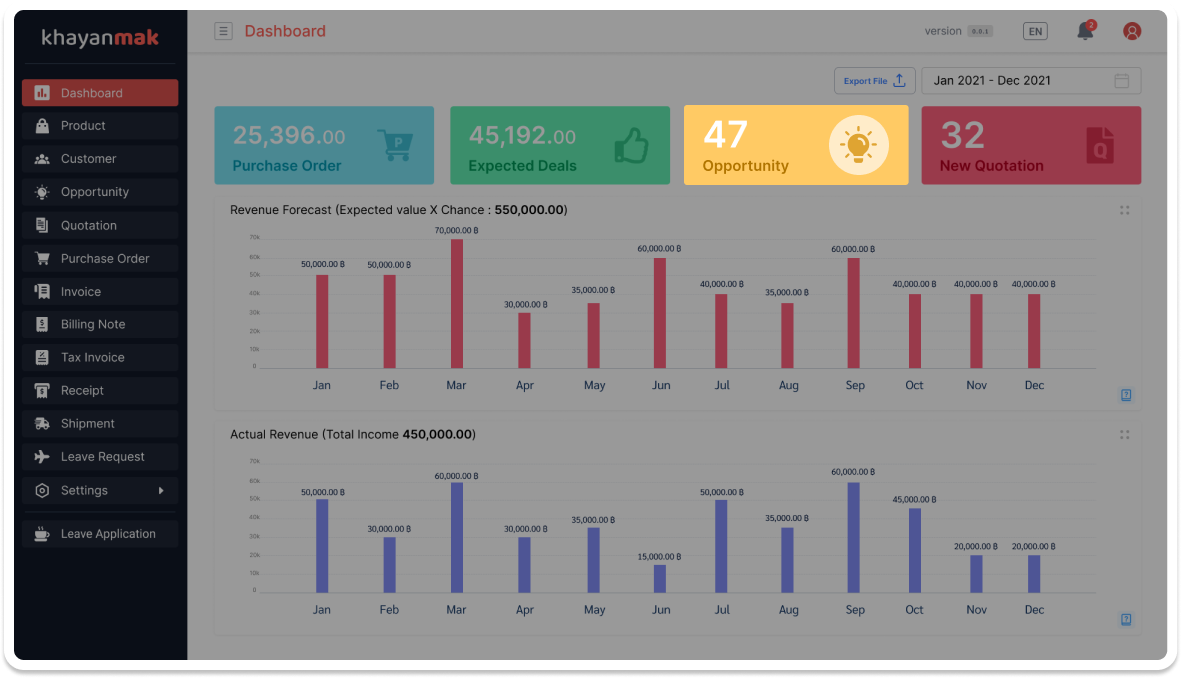Click the help icon below Revenue Forecast chart
Viewport: 1182px width, 678px height.
(x=1126, y=396)
